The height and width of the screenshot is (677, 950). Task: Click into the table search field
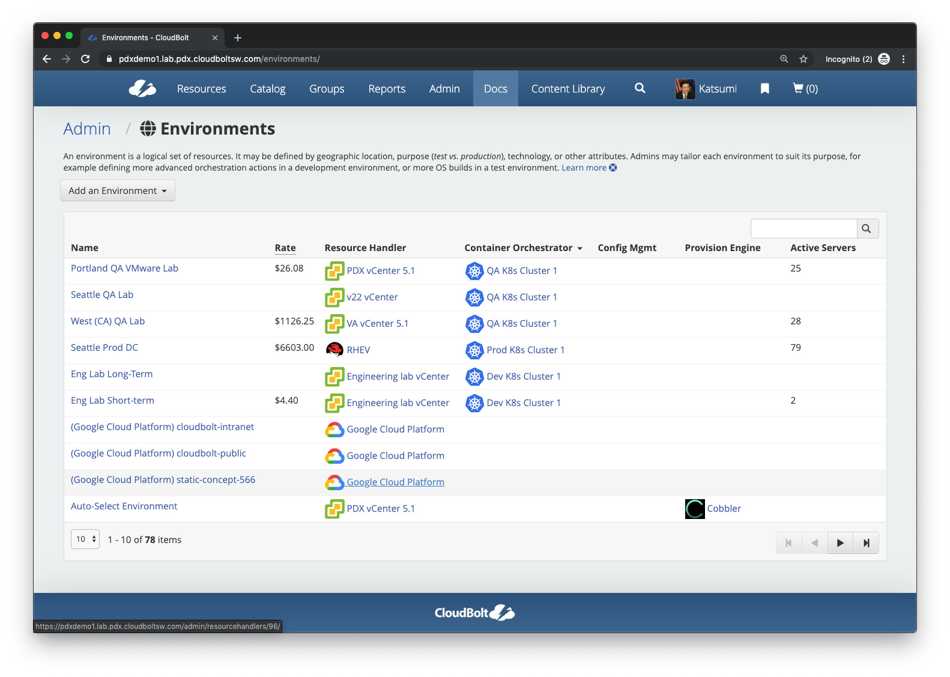803,228
